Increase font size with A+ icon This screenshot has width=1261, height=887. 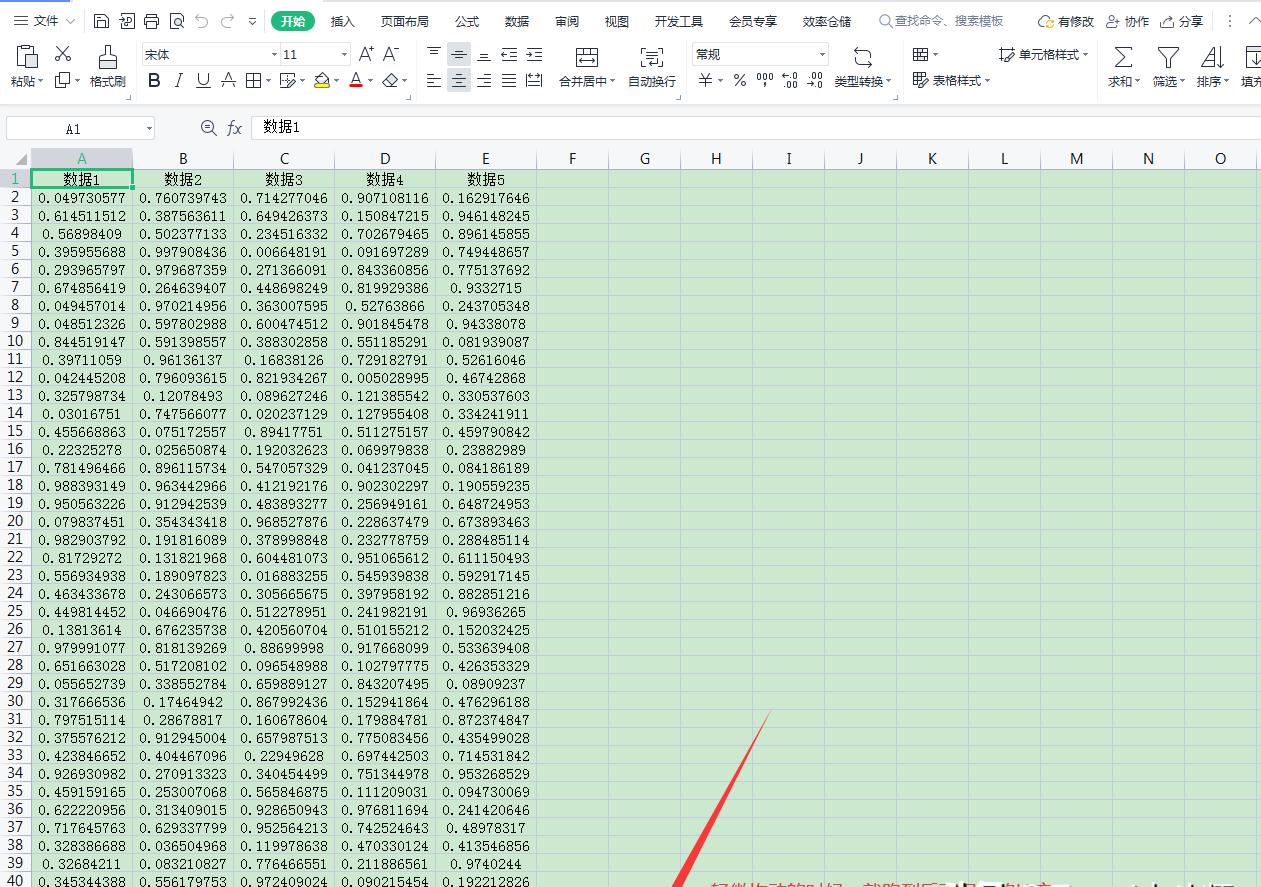point(366,54)
